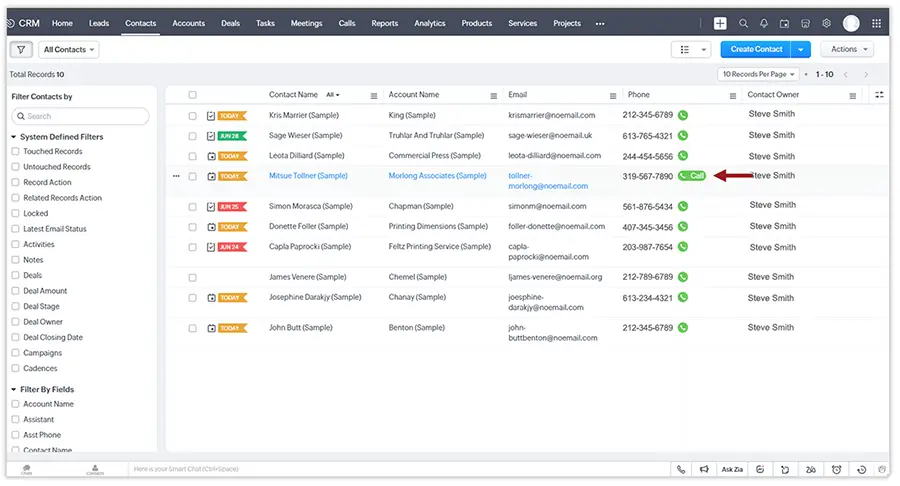
Task: Switch to the Meetings tab
Action: [306, 24]
